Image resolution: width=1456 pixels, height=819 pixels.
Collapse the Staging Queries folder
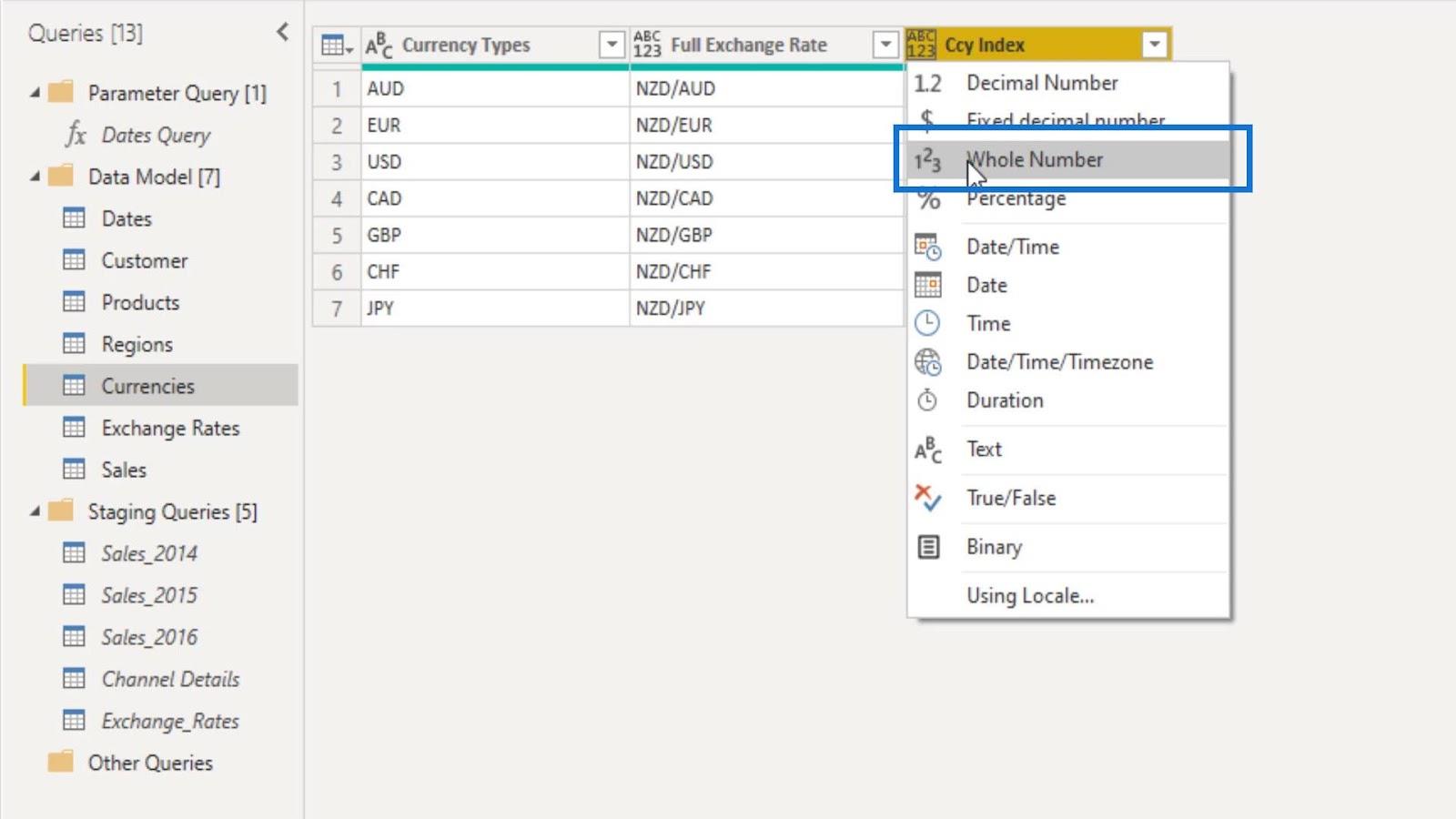(35, 511)
